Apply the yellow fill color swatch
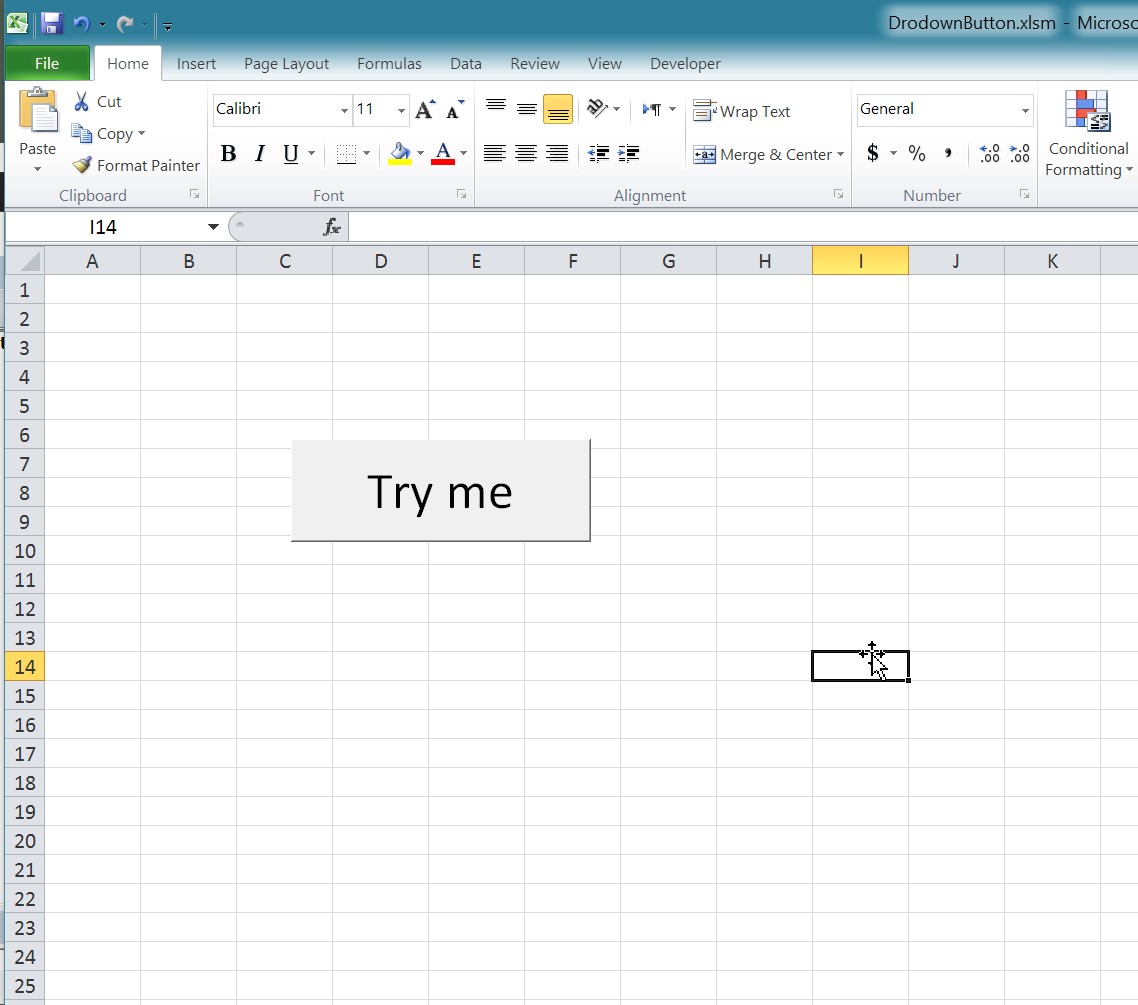Screen dimensions: 1138x1005 400,154
